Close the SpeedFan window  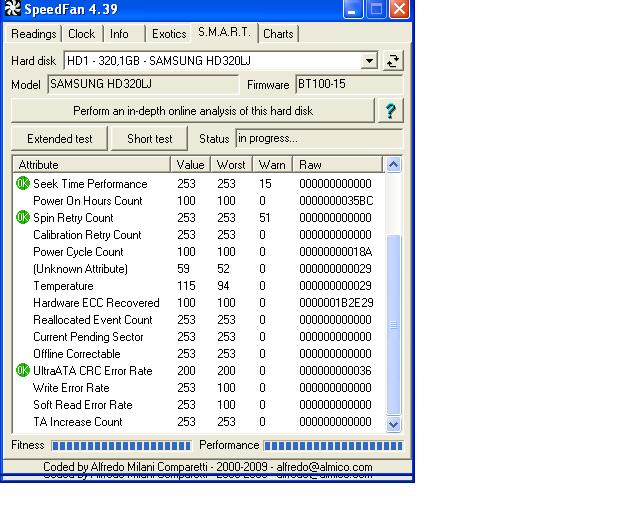click(x=399, y=9)
